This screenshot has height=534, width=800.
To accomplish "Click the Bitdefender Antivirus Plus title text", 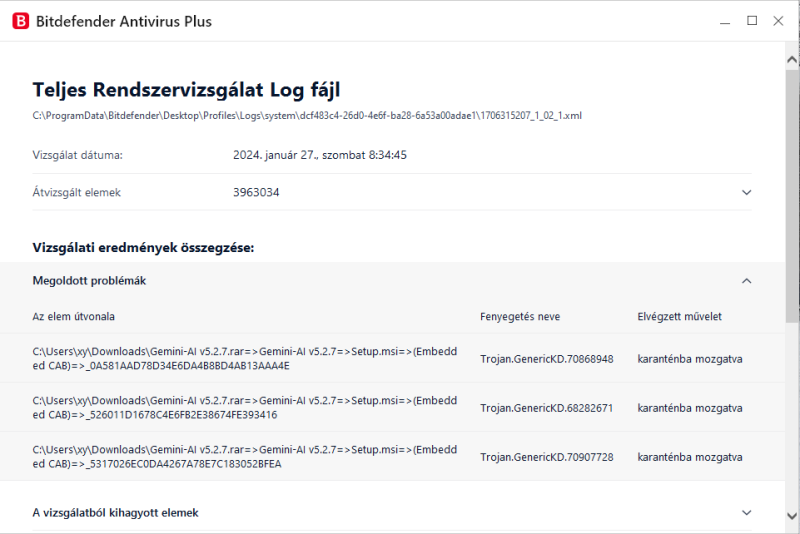I will (x=124, y=21).
